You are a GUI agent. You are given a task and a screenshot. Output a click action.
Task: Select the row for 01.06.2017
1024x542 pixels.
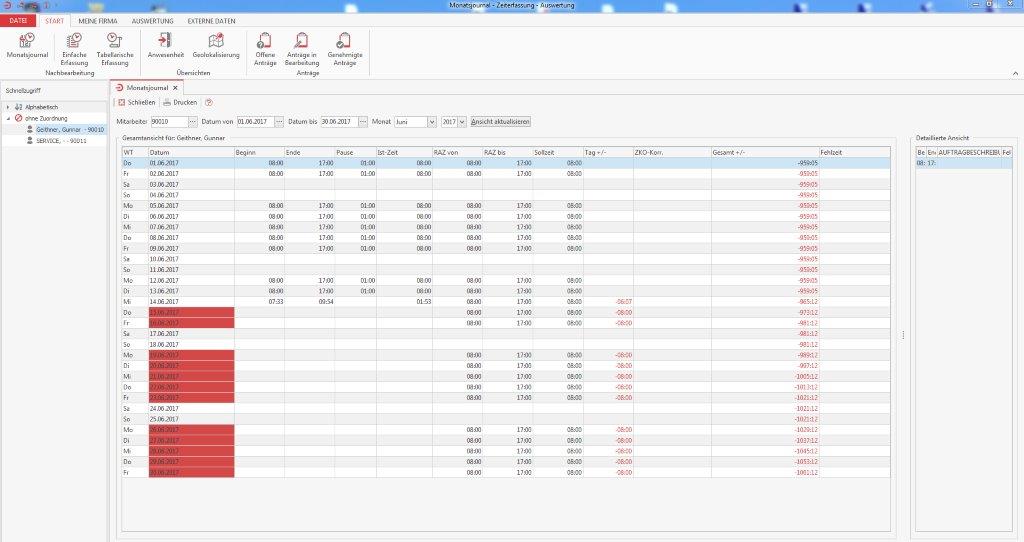click(506, 163)
